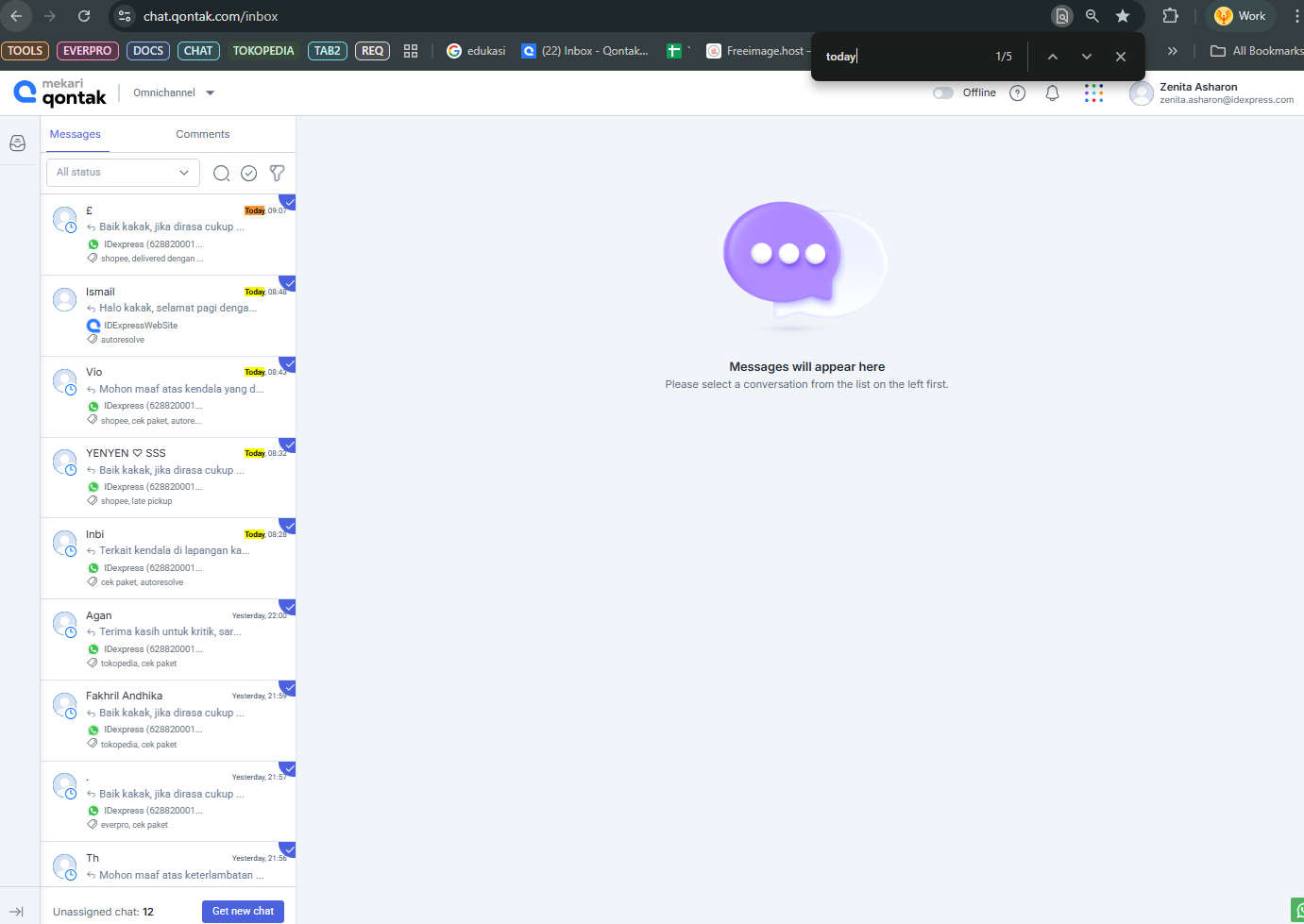
Task: Open Chrome menu three dots
Action: [x=1296, y=16]
